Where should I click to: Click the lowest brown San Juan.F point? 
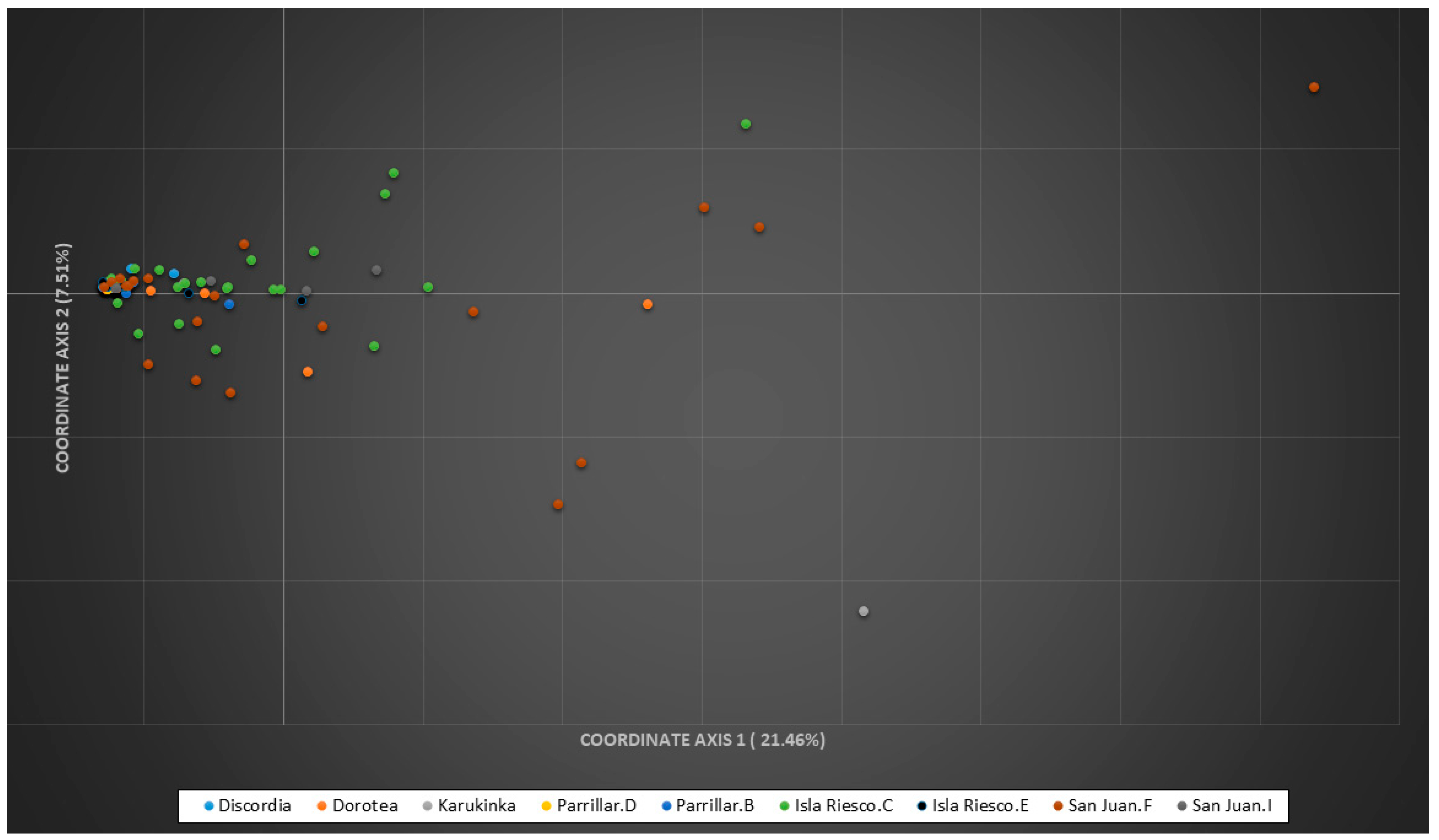click(x=558, y=504)
